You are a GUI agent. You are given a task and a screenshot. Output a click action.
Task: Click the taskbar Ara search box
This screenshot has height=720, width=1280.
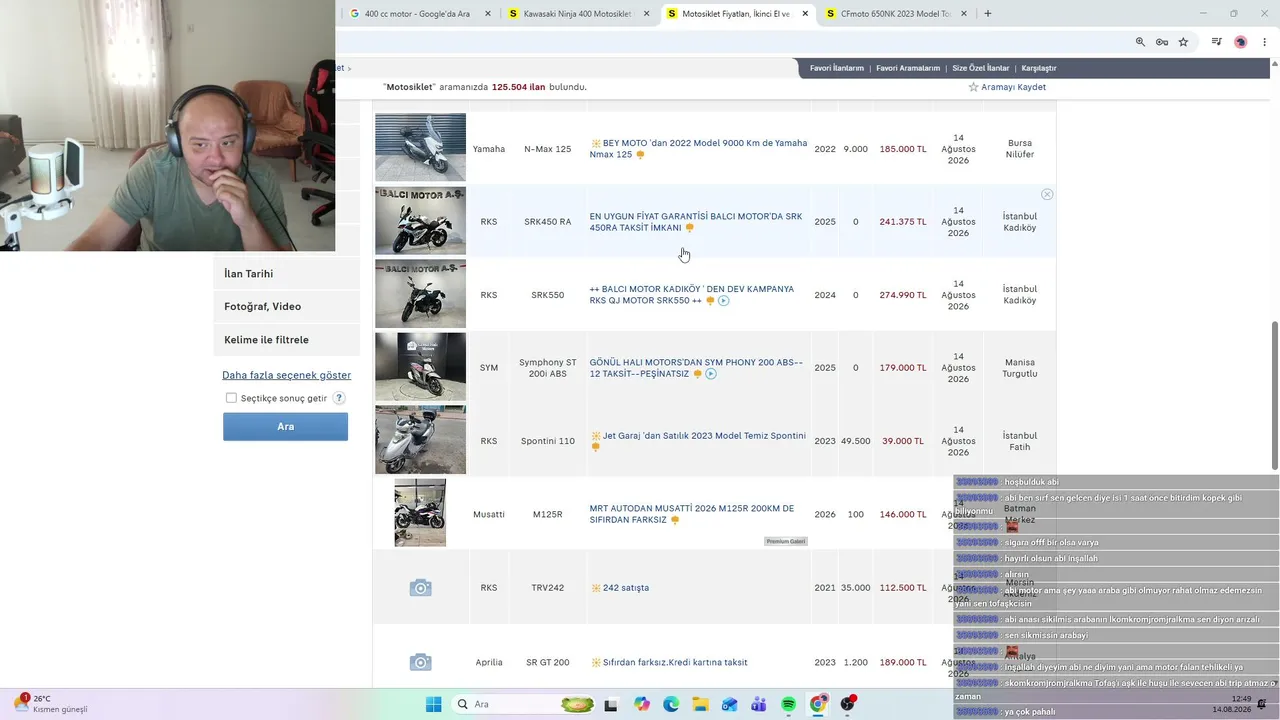click(x=525, y=704)
